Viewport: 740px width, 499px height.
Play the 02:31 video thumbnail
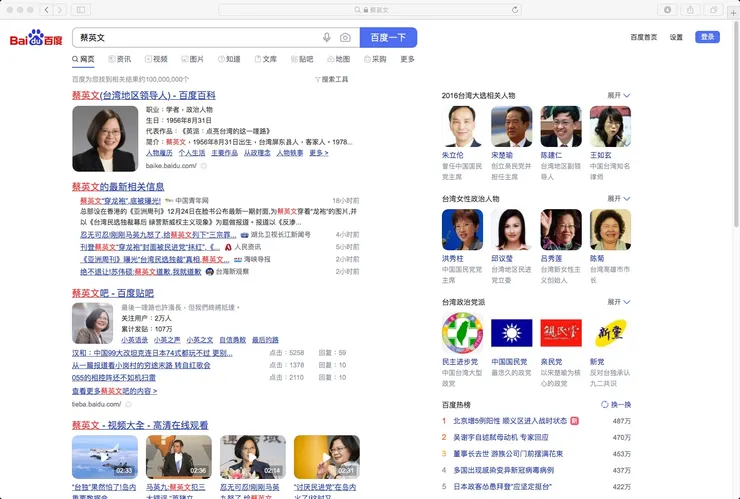coord(327,457)
